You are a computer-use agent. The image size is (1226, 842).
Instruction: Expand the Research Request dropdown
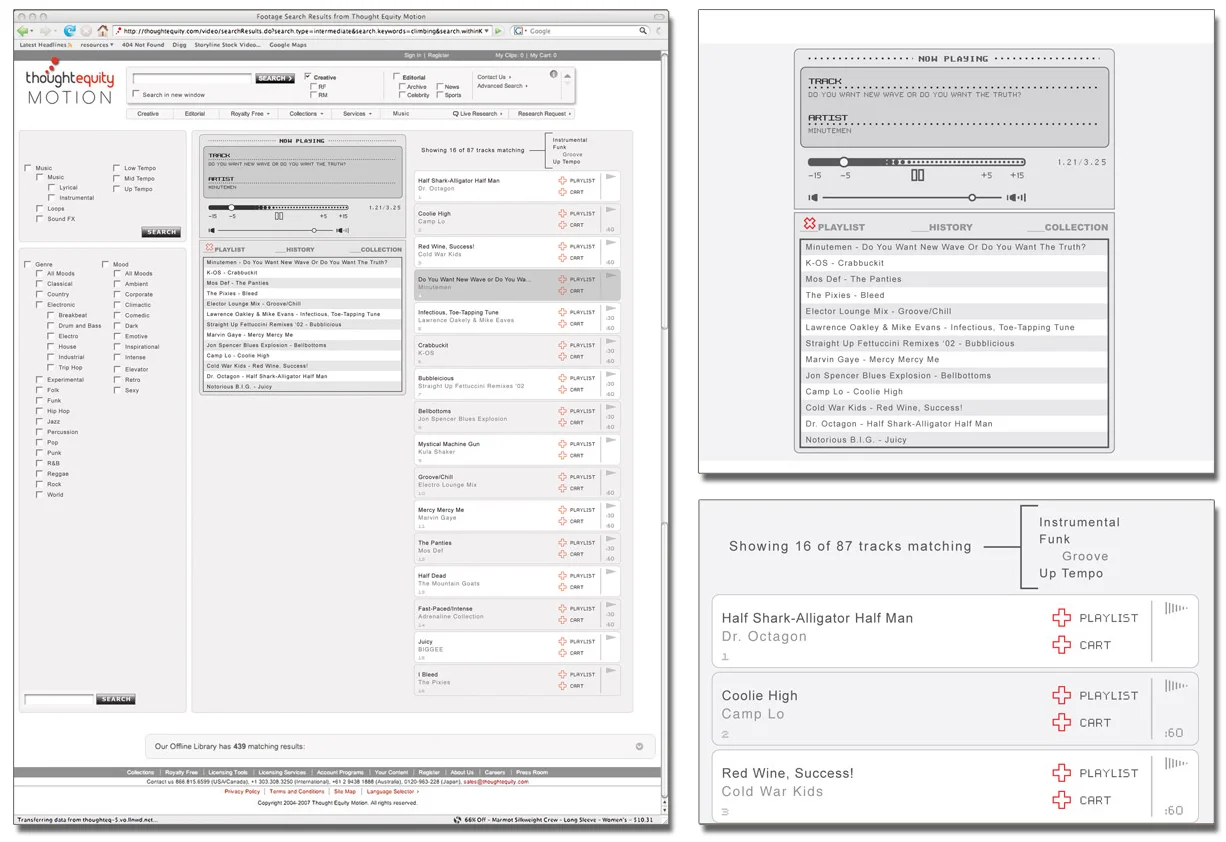[x=543, y=114]
